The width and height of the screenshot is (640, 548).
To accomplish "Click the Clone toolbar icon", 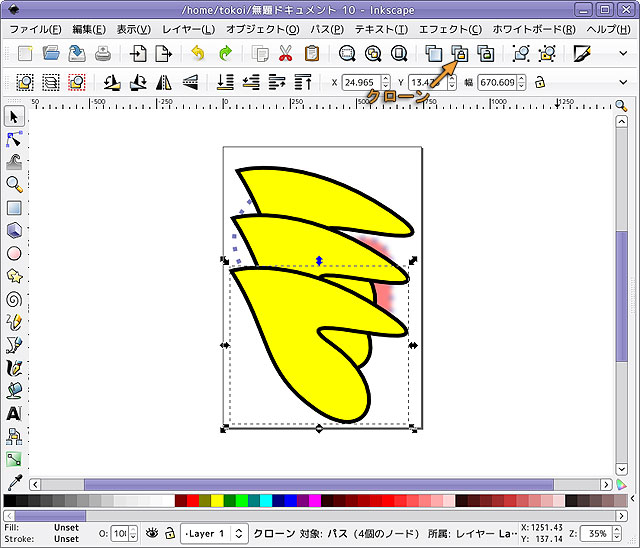I will tap(459, 53).
